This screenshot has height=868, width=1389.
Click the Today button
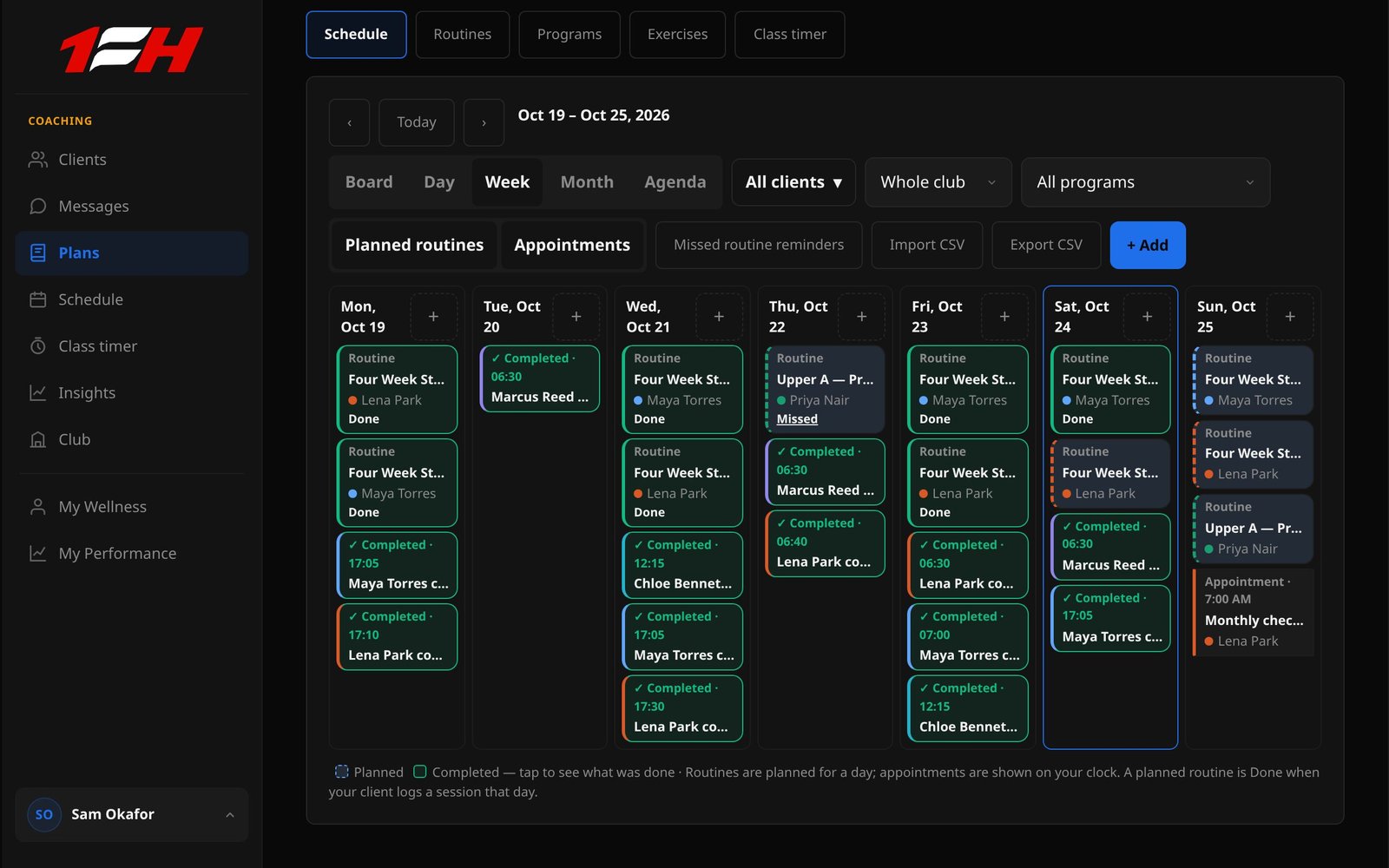(417, 122)
